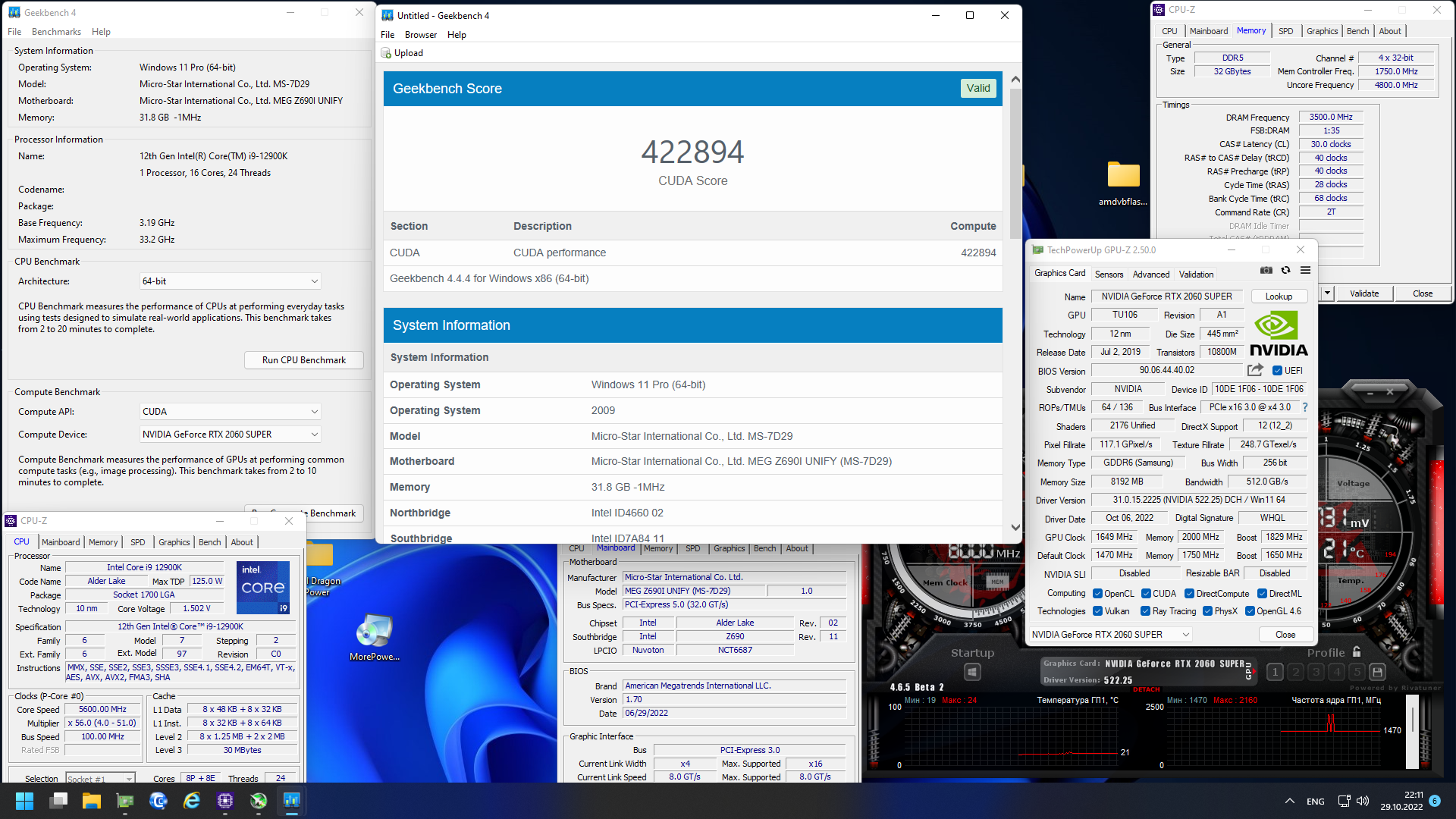Screen dimensions: 1456x819
Task: Click GPU-Z refresh arrows icon
Action: (x=1285, y=270)
